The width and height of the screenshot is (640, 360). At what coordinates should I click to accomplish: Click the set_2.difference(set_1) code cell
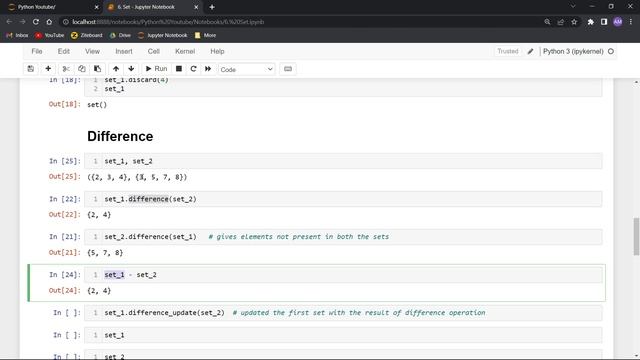[343, 237]
